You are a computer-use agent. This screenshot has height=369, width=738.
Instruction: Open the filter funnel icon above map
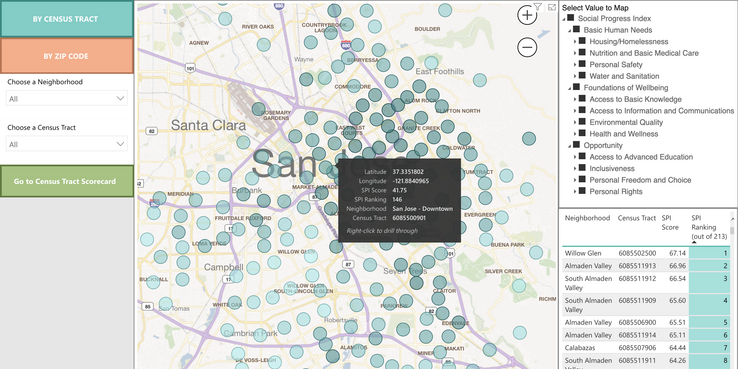point(538,7)
